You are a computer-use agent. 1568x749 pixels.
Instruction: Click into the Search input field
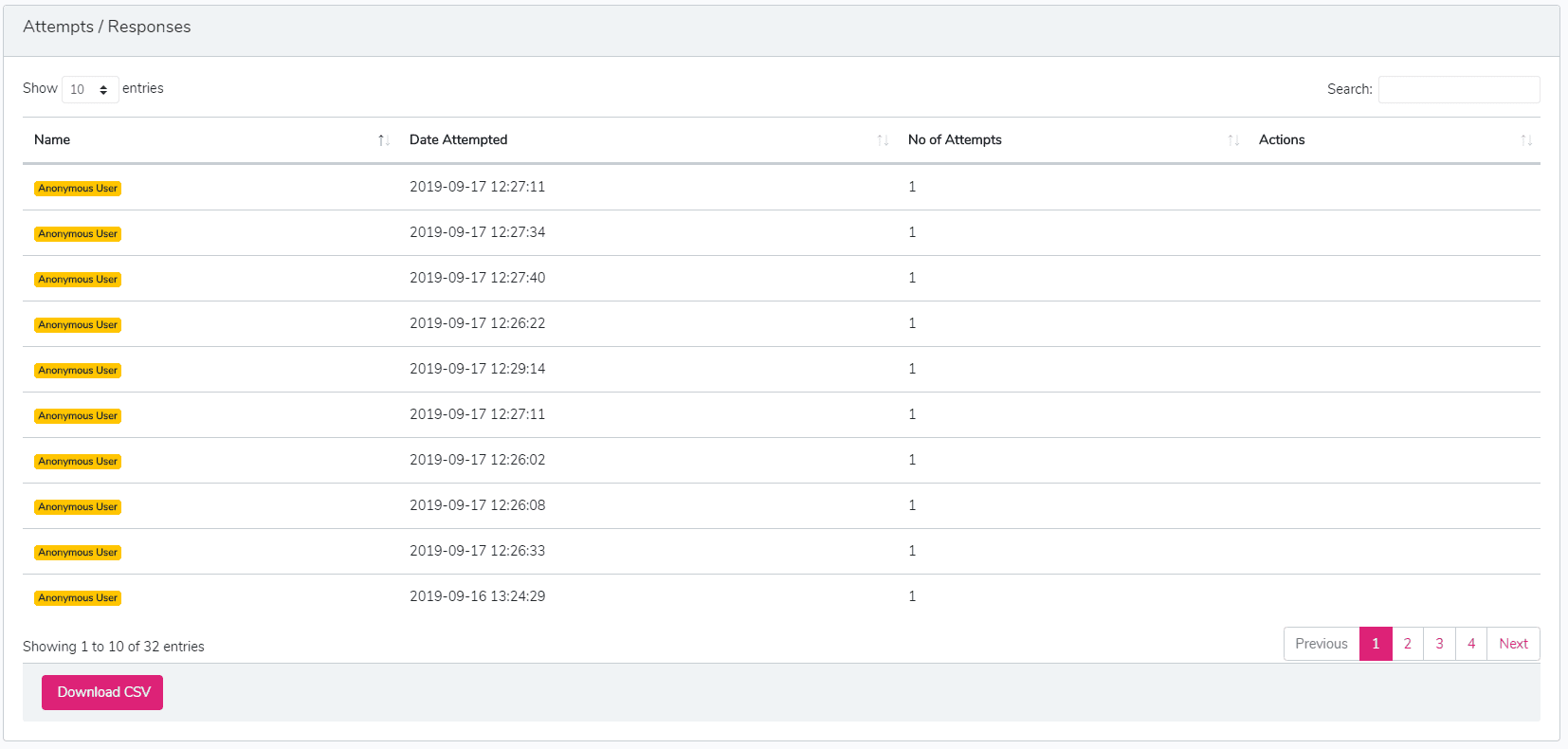click(x=1458, y=89)
